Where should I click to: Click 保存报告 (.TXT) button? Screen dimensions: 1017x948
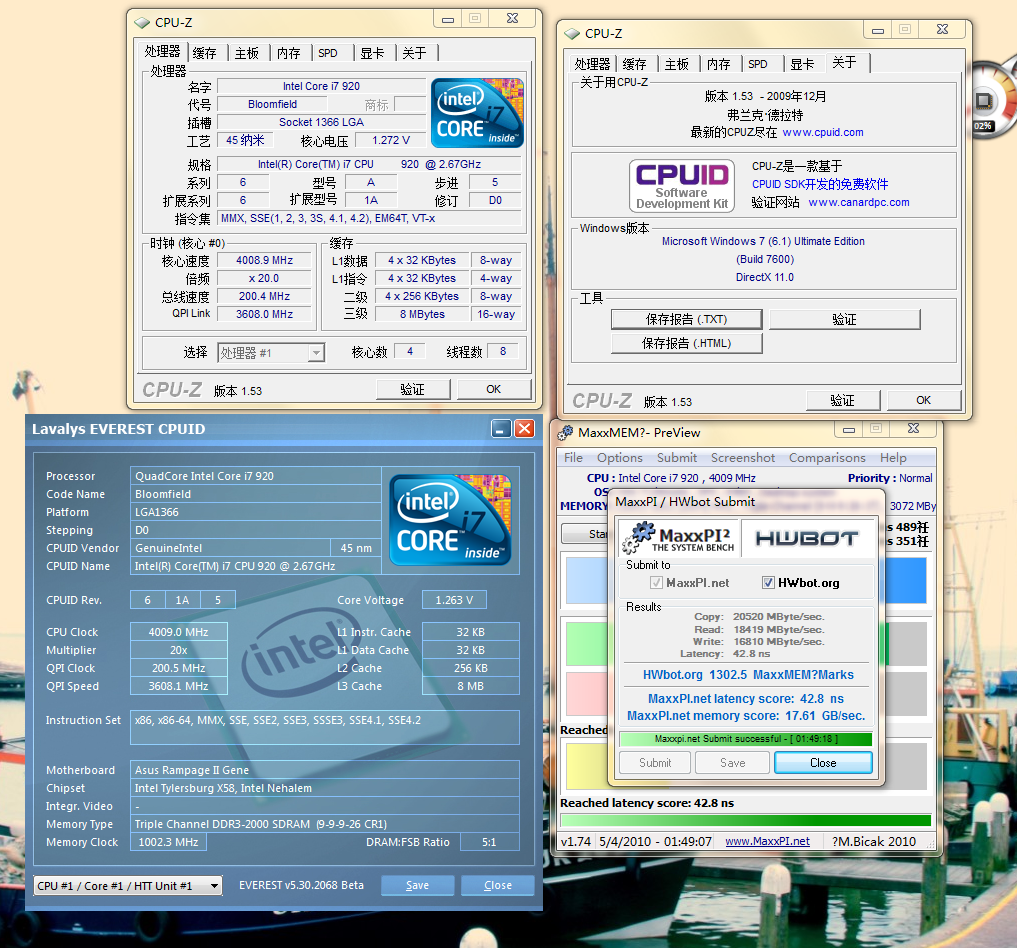686,319
